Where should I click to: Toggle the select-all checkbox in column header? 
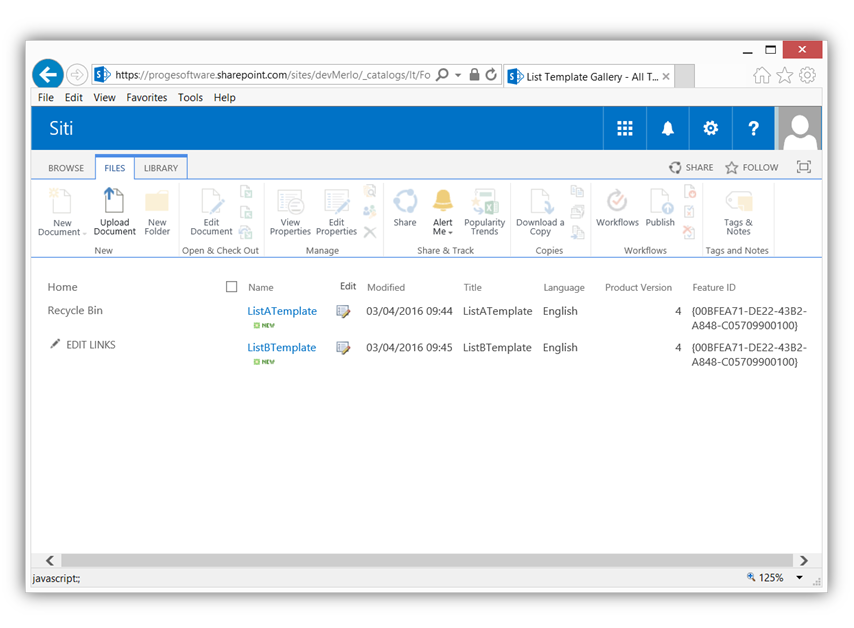click(x=229, y=287)
